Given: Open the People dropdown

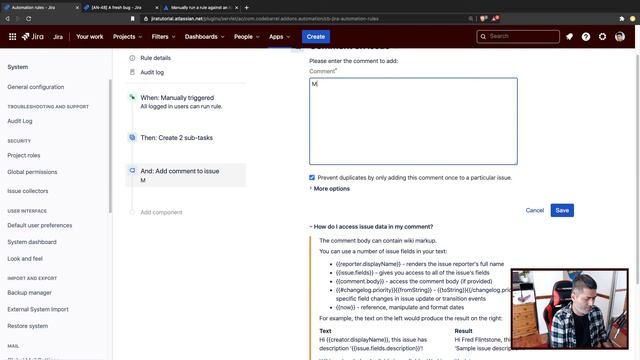Looking at the screenshot, I should tap(247, 37).
